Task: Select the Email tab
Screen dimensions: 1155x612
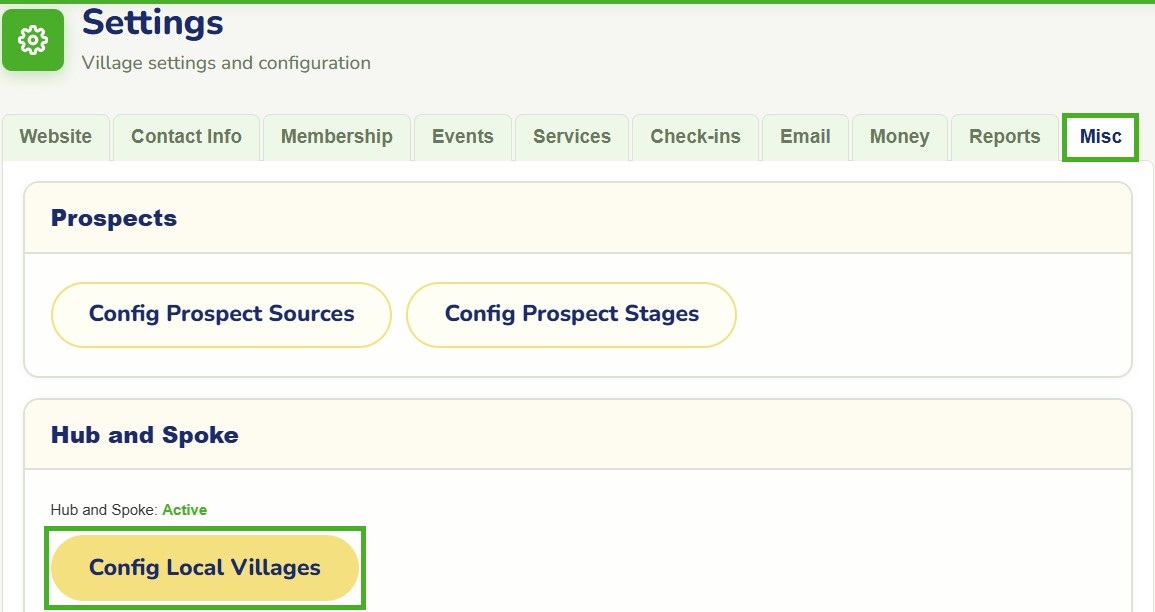Action: pyautogui.click(x=805, y=137)
